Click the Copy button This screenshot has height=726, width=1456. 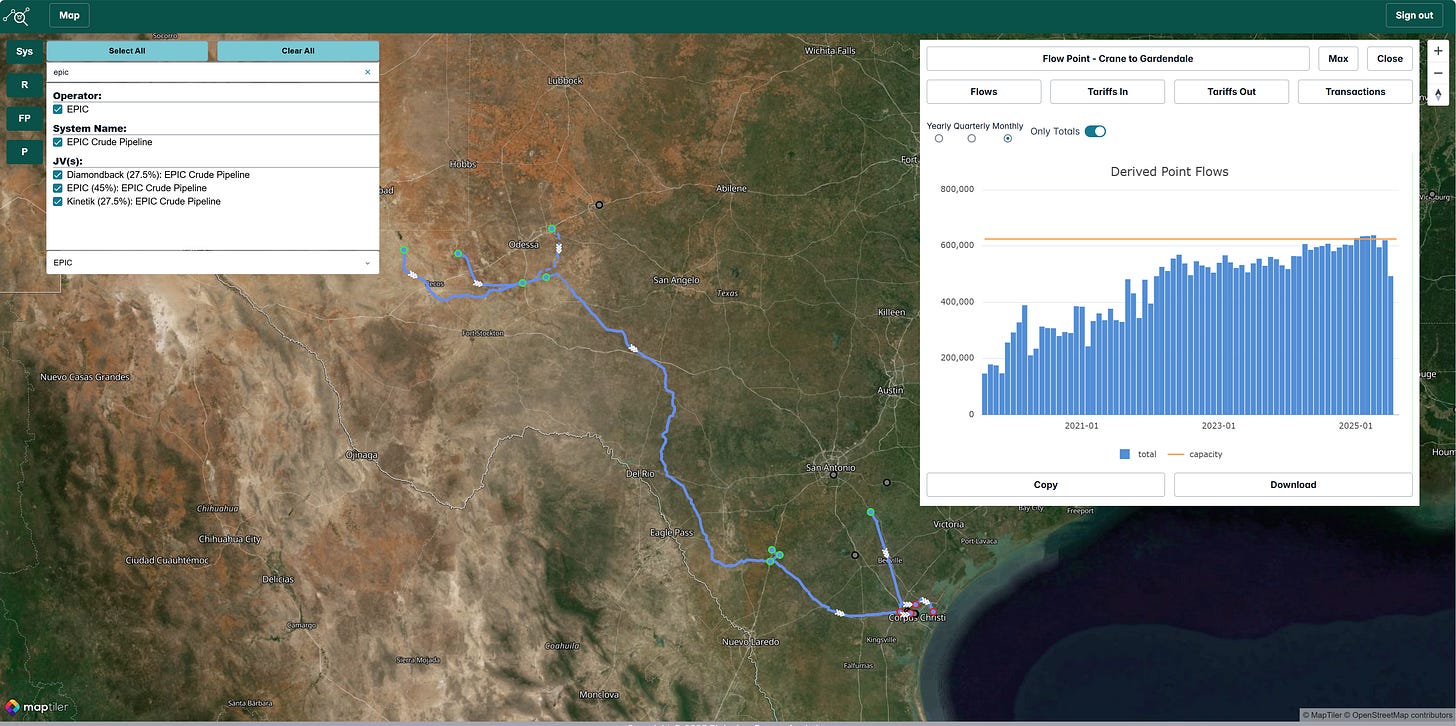click(1045, 484)
